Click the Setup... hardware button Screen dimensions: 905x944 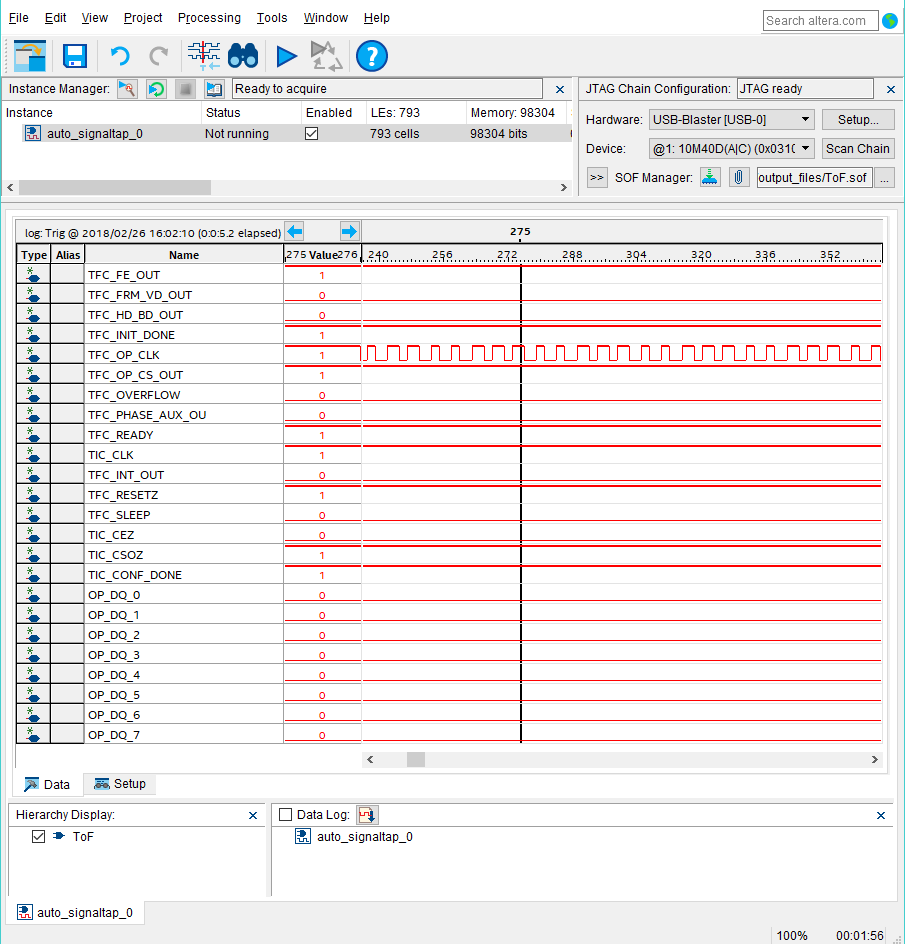[x=857, y=119]
